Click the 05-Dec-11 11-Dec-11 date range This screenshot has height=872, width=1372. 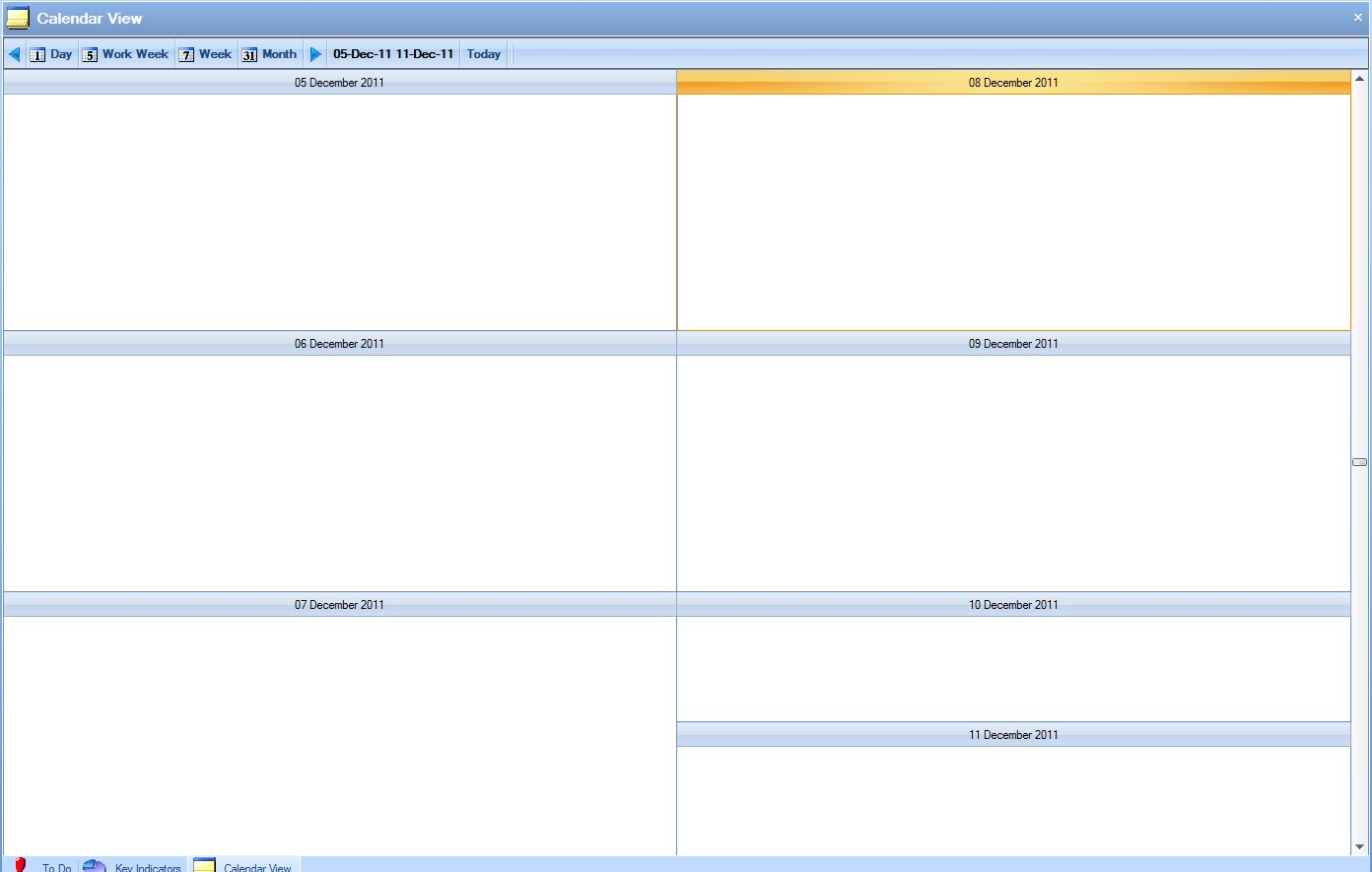393,54
